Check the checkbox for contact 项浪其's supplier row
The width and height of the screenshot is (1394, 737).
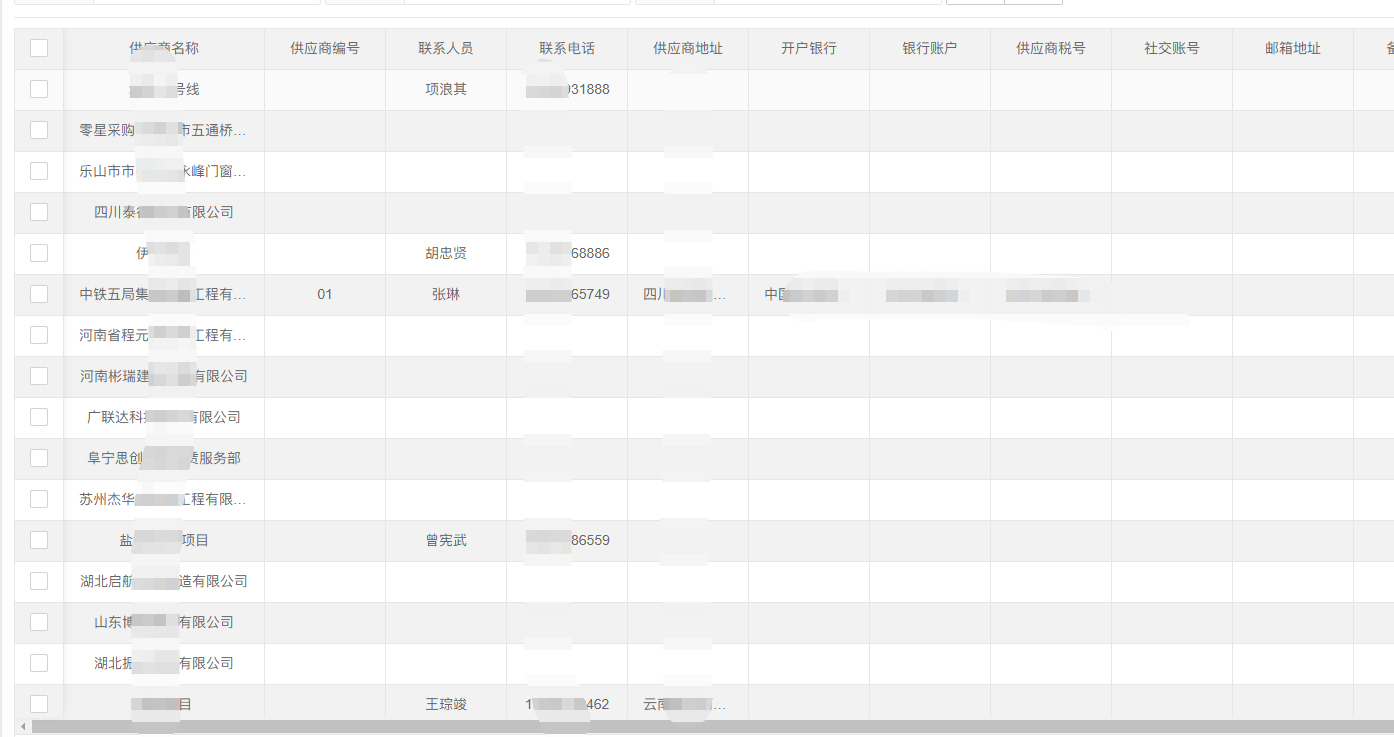(x=38, y=89)
